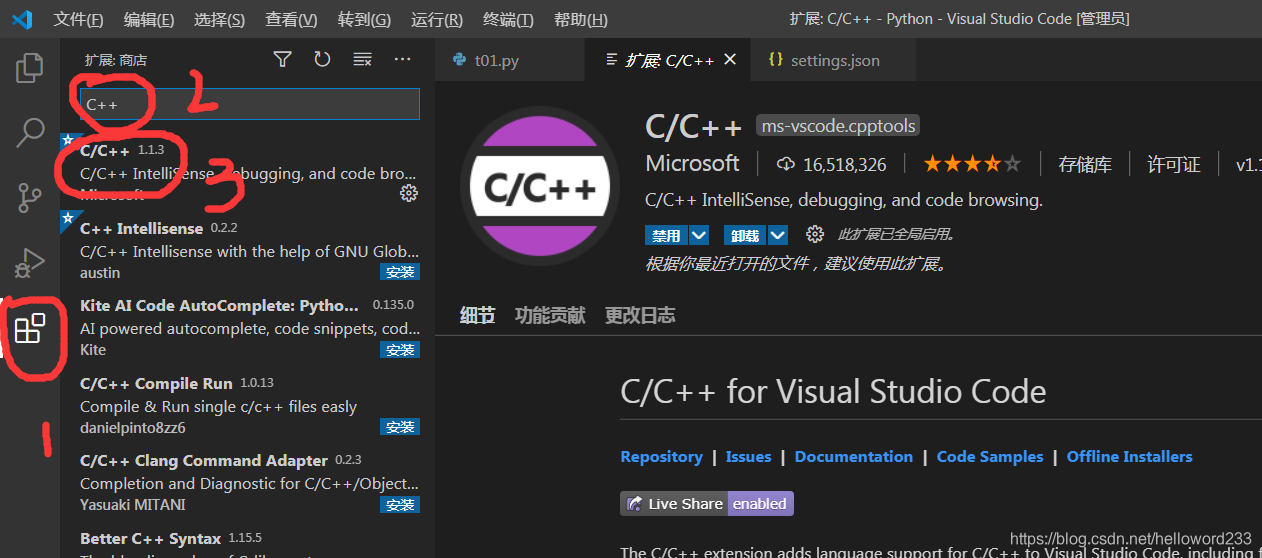Install the Kite AI Code AutoComplete extension

click(400, 350)
